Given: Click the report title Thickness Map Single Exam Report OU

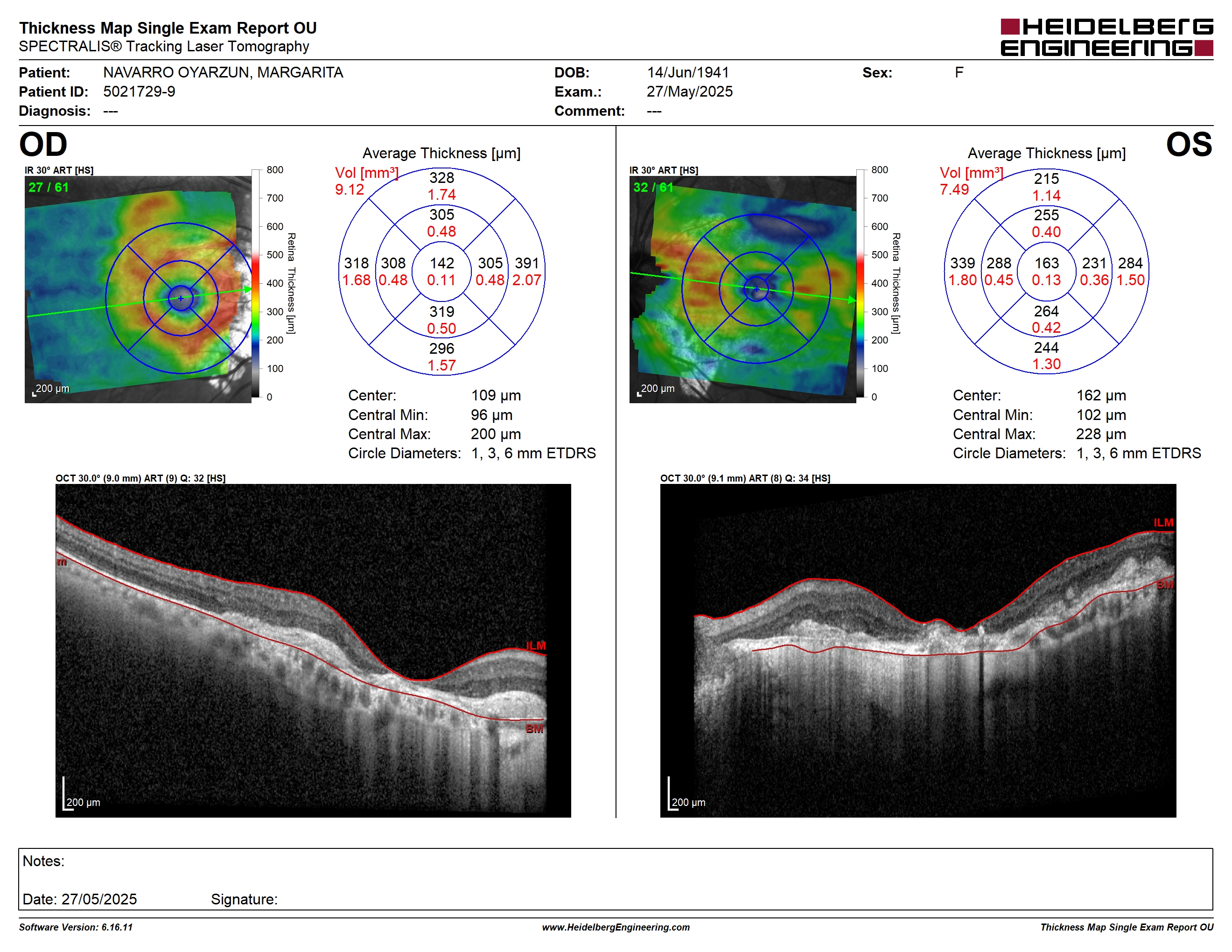Looking at the screenshot, I should tap(168, 28).
